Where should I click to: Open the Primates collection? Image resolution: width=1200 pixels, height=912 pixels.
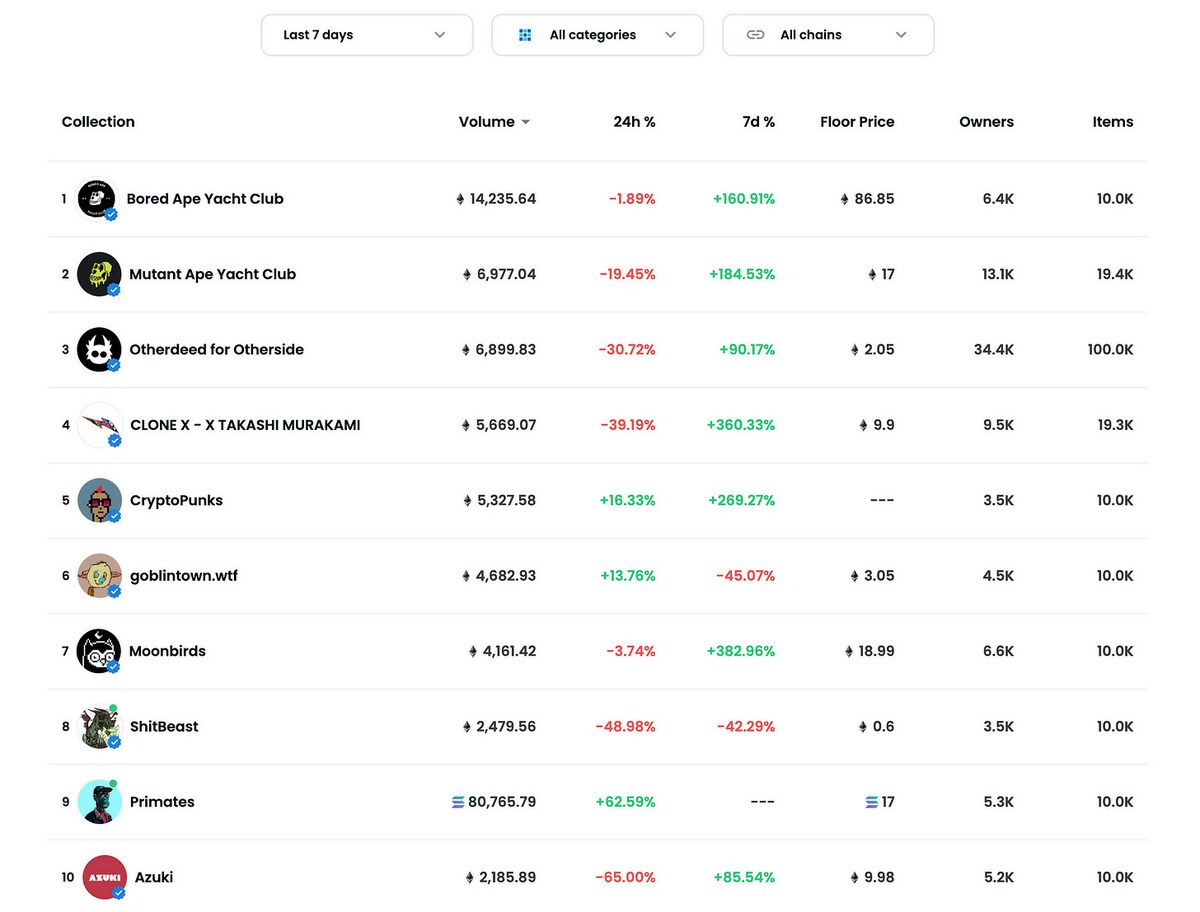(x=162, y=802)
